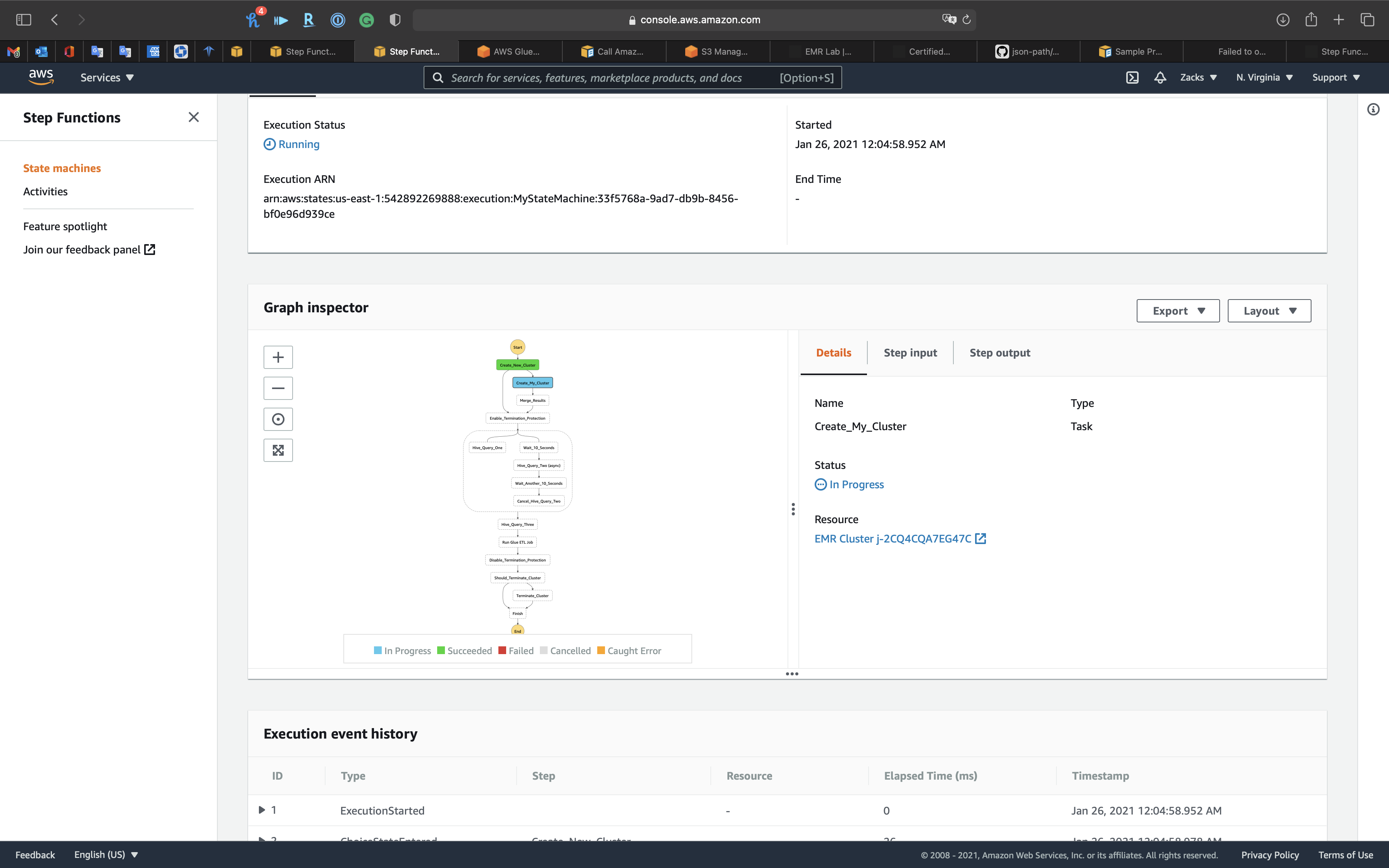Open the Export dropdown
This screenshot has width=1389, height=868.
(1178, 310)
